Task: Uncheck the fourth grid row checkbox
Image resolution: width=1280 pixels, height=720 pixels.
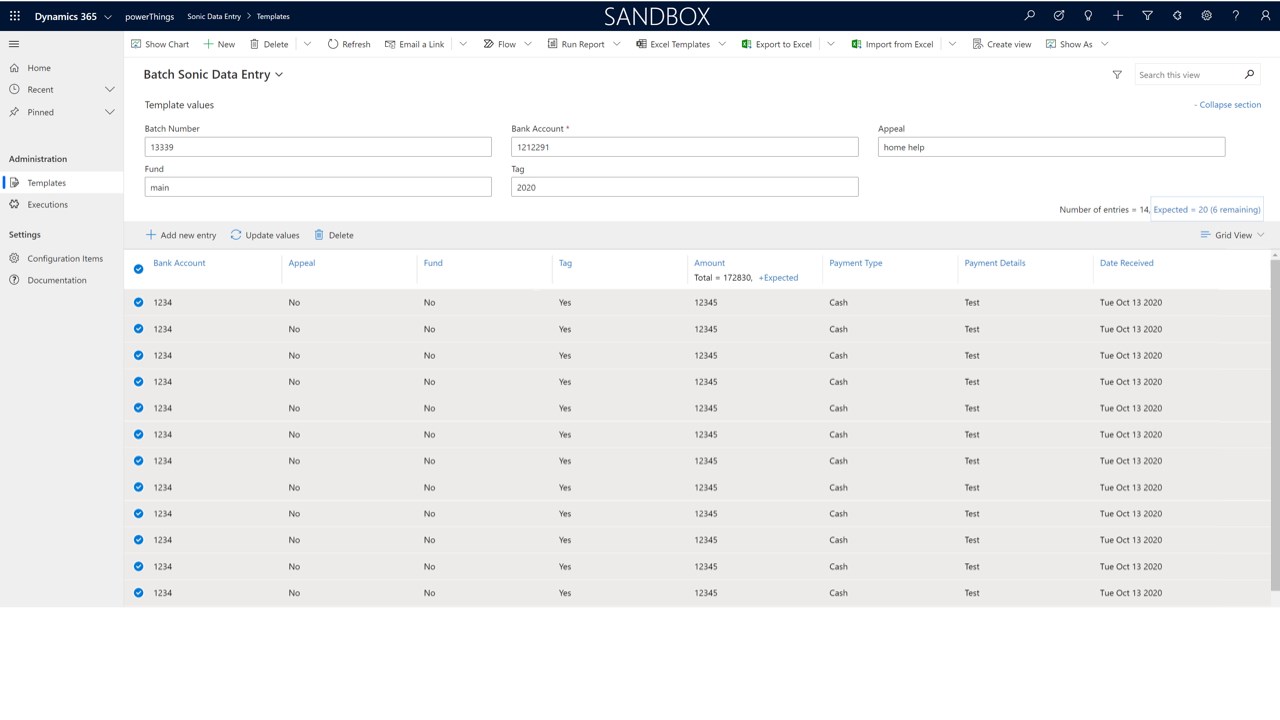Action: [139, 382]
